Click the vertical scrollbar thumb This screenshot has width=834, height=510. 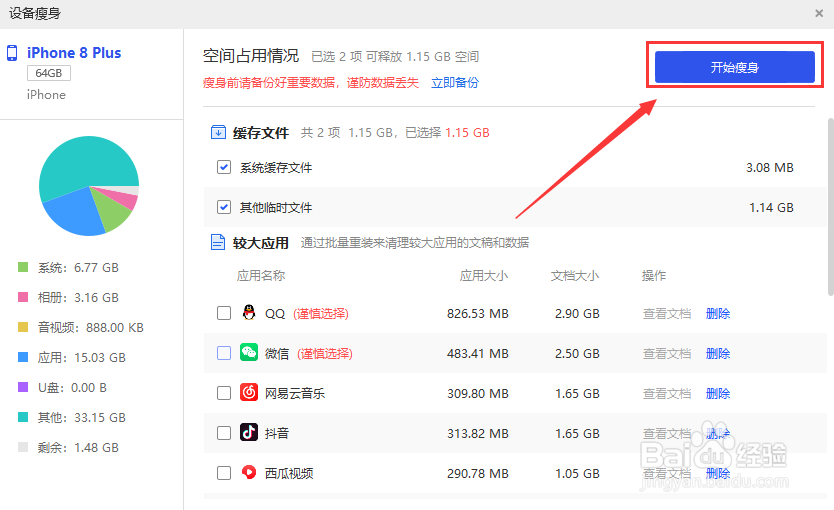830,206
